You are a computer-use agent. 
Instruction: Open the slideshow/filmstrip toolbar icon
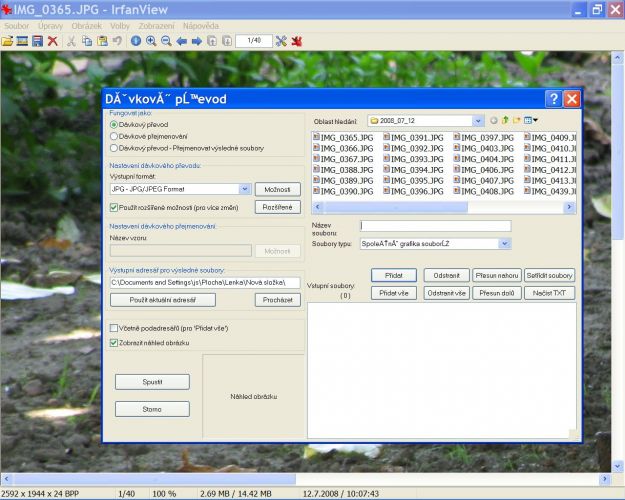click(x=22, y=41)
